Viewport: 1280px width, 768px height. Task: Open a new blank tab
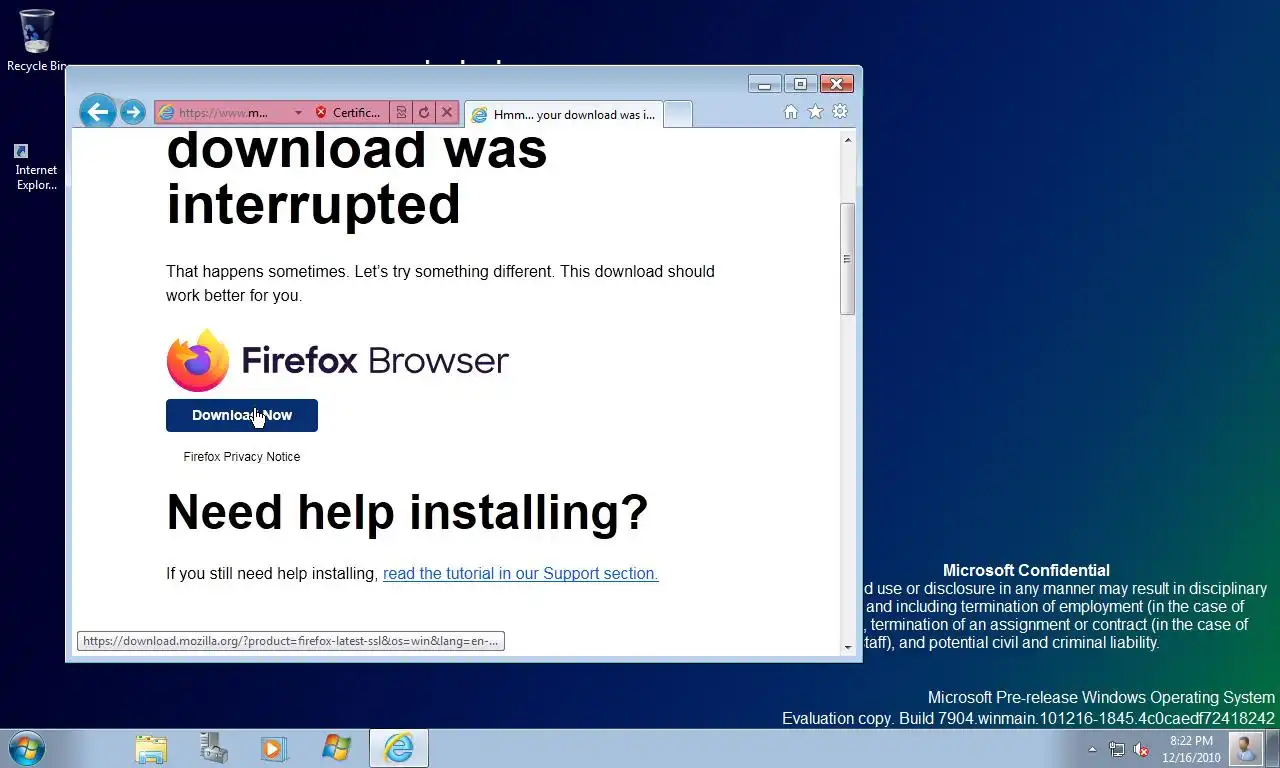[678, 114]
